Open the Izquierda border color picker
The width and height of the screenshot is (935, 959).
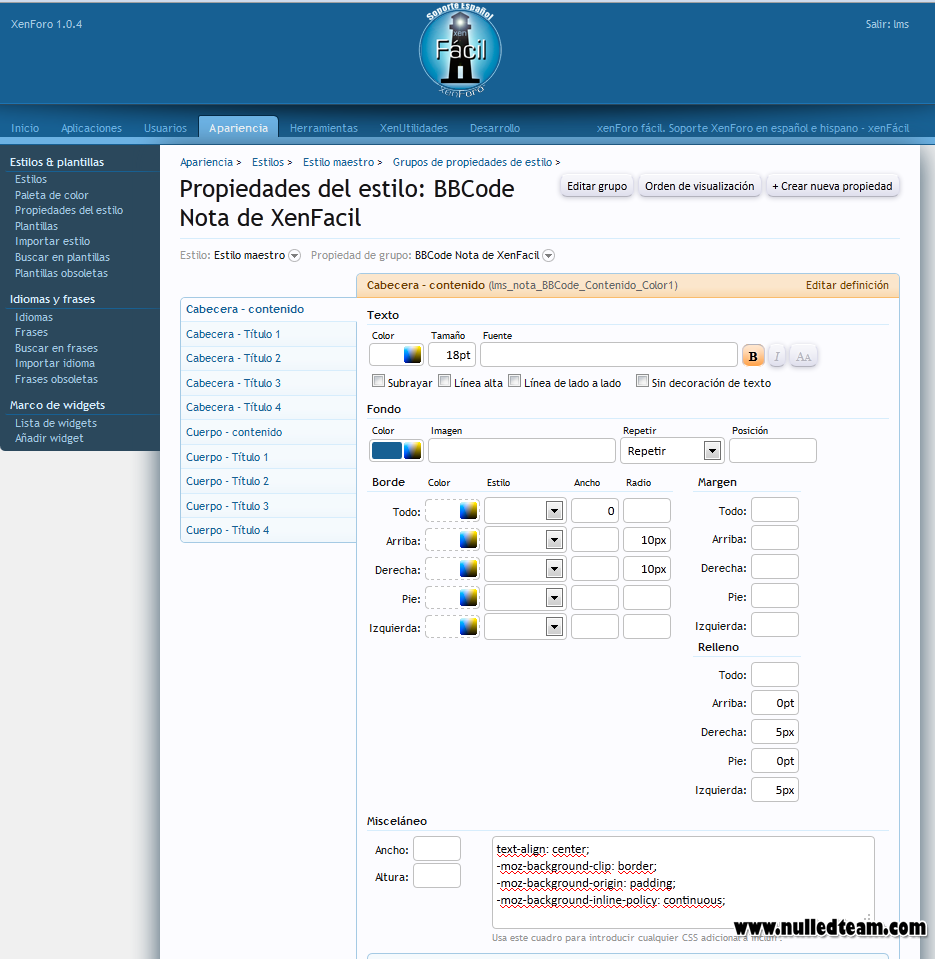click(x=468, y=626)
